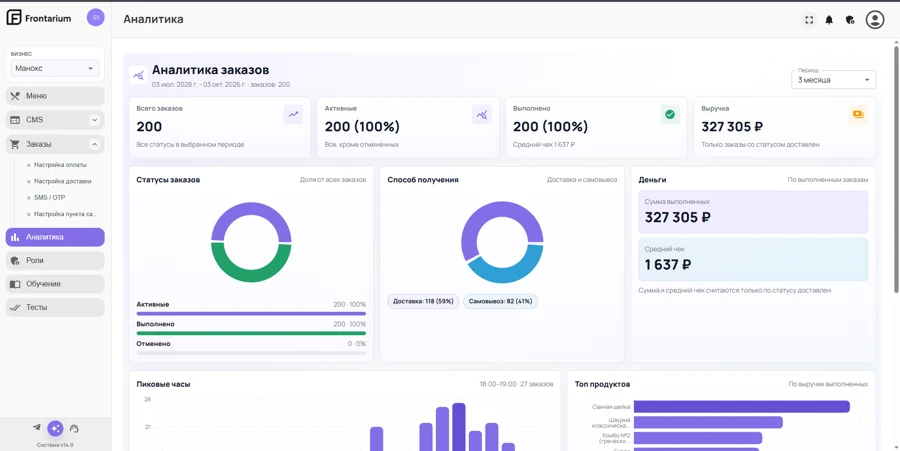Open the gauge icon in sidebar footer
Screen dimensions: 900x451
[73, 428]
